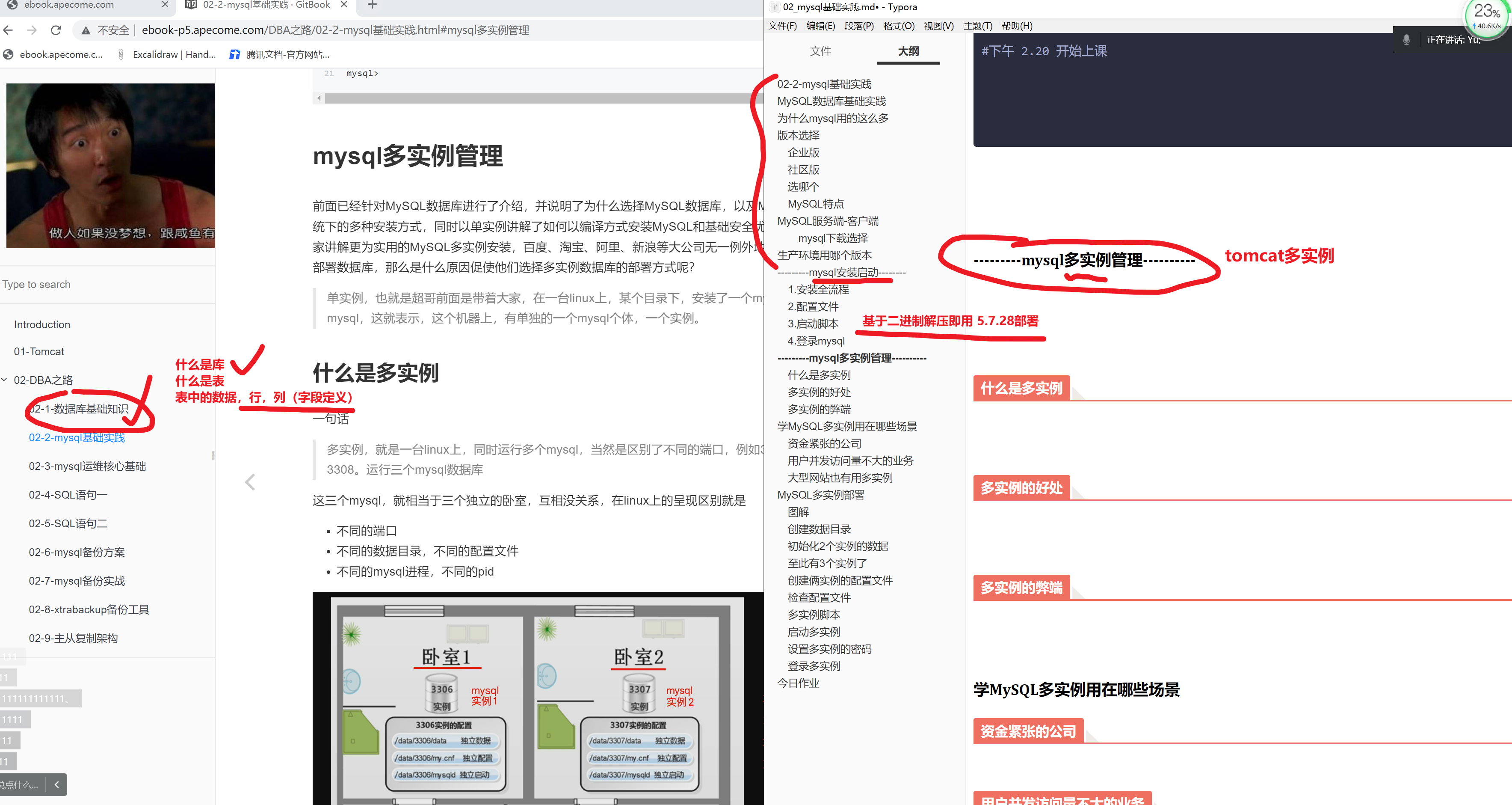Open 02-7-mysql备份实战 page

tap(77, 581)
